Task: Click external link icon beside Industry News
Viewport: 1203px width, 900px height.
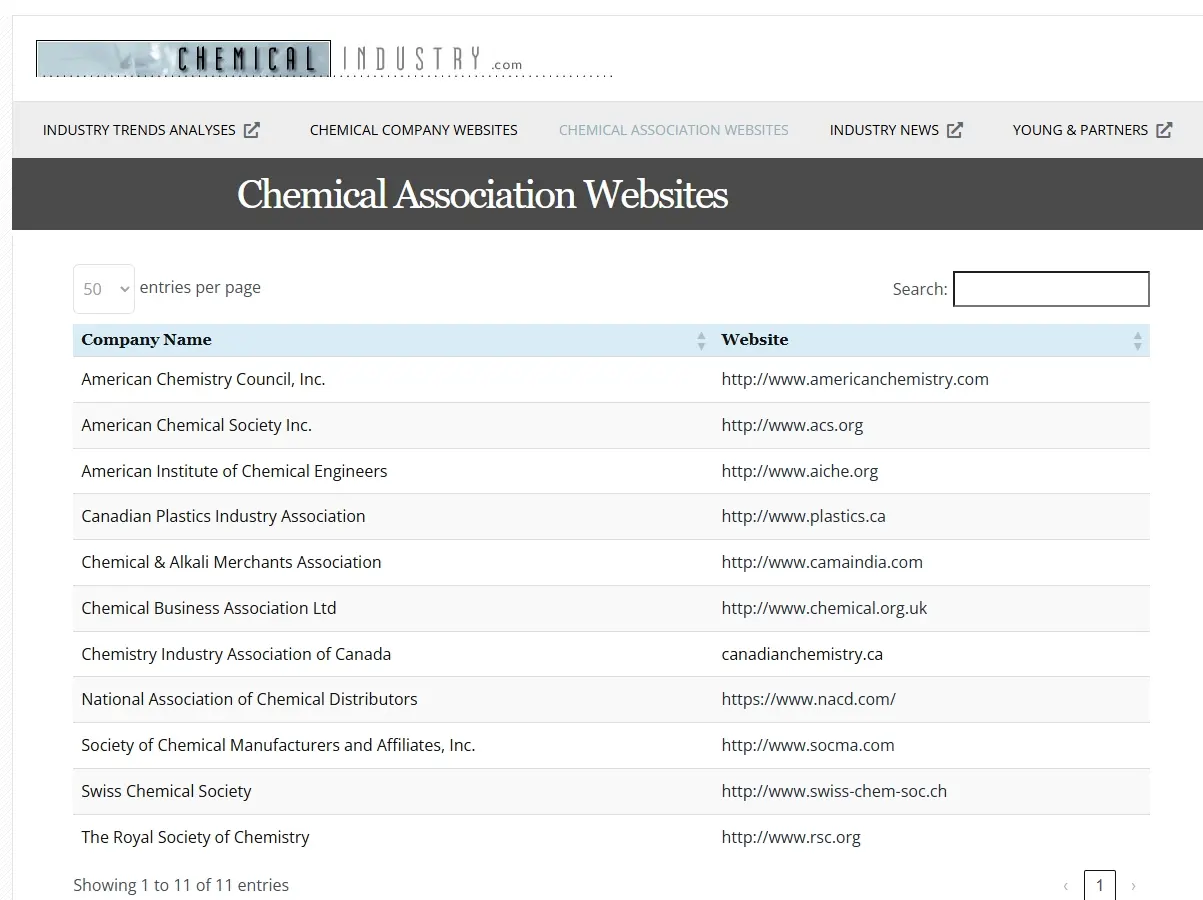Action: coord(955,130)
